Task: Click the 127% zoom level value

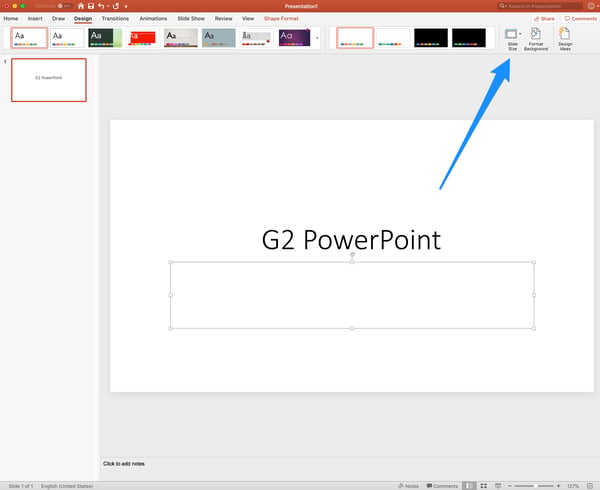Action: (573, 486)
